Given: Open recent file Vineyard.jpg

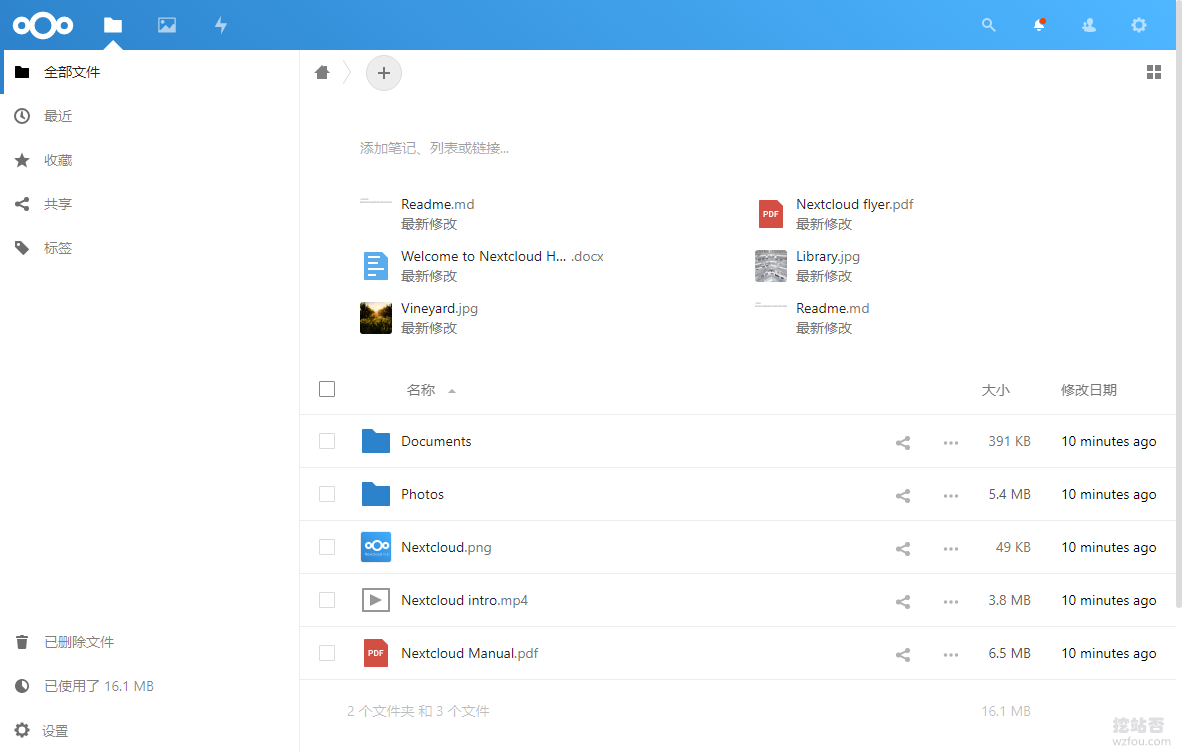Looking at the screenshot, I should tap(439, 308).
